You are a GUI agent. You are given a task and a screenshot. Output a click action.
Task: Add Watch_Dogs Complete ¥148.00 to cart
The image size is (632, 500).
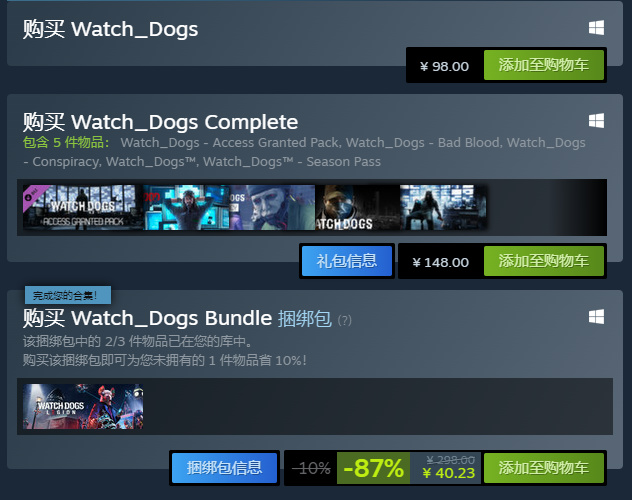[544, 261]
